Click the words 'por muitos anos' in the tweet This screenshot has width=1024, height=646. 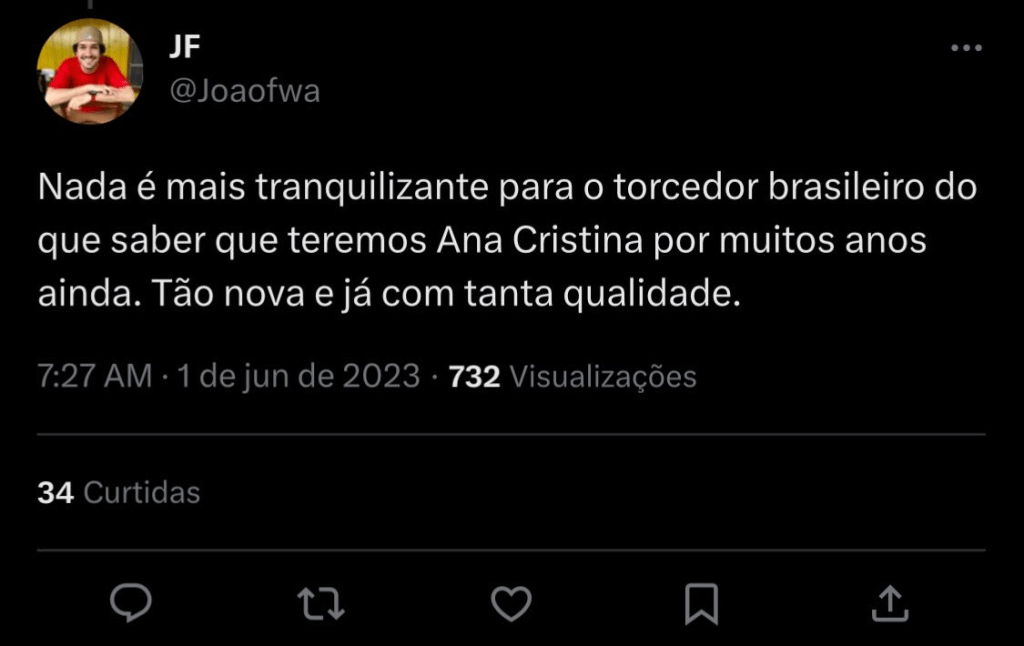(x=791, y=242)
